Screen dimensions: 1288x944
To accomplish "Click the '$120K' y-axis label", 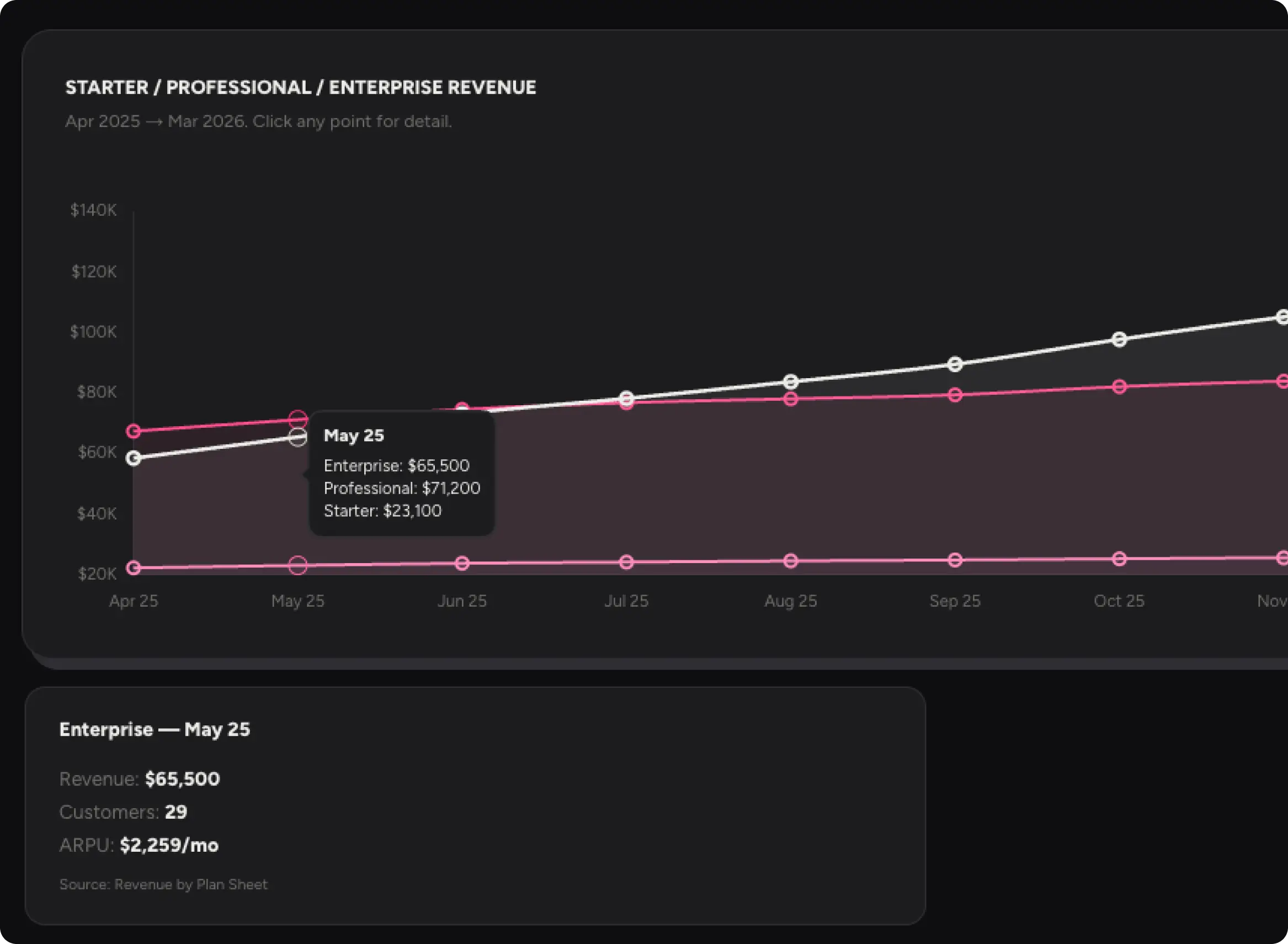I will coord(94,272).
